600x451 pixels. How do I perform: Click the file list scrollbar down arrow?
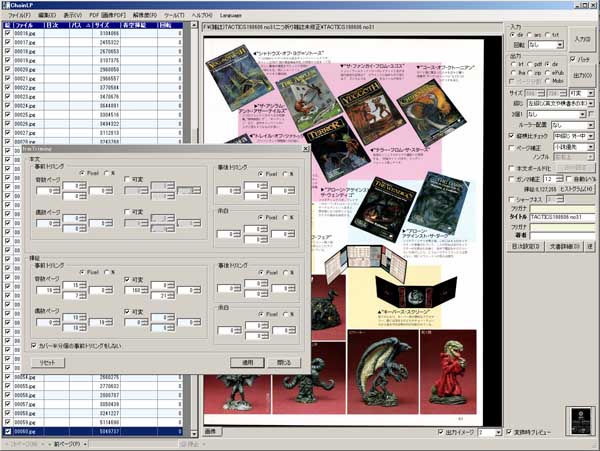click(194, 434)
